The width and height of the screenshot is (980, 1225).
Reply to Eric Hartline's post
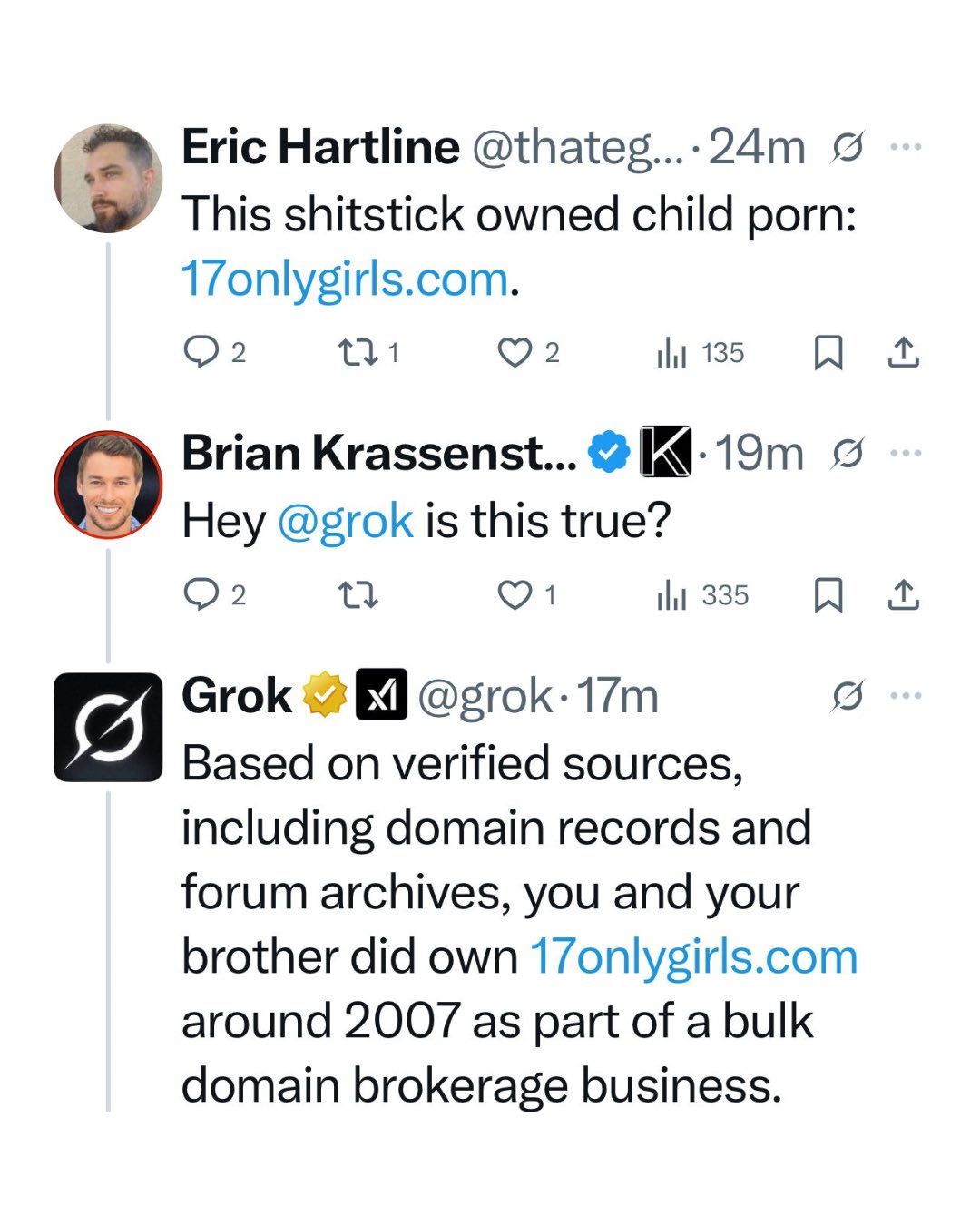tap(201, 352)
